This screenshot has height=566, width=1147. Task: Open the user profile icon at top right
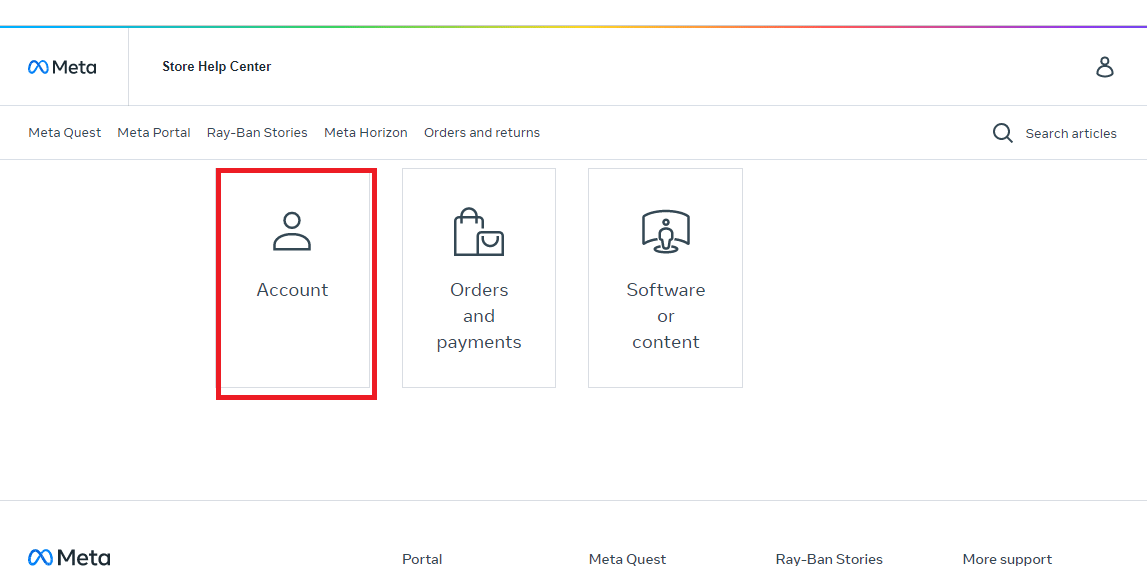[1104, 67]
